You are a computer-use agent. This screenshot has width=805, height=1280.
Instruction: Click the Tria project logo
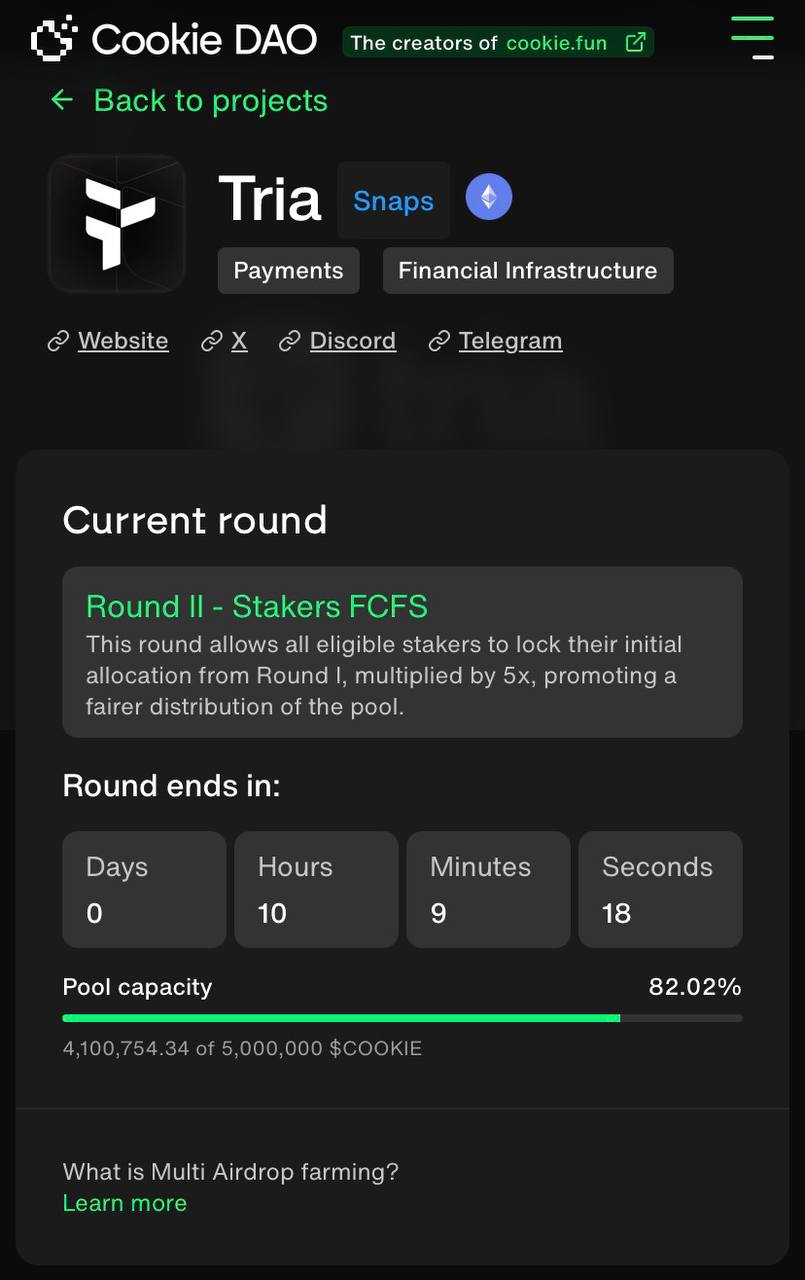tap(117, 224)
